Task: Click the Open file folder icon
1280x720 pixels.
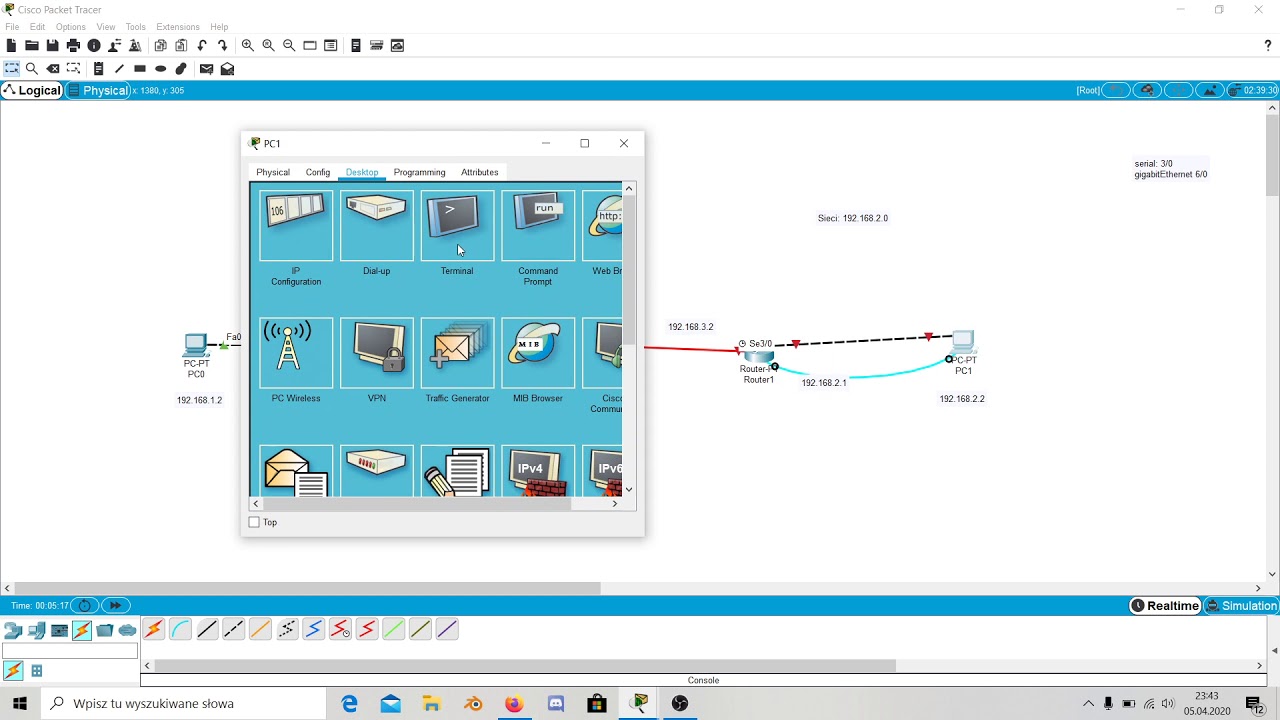Action: click(x=32, y=45)
